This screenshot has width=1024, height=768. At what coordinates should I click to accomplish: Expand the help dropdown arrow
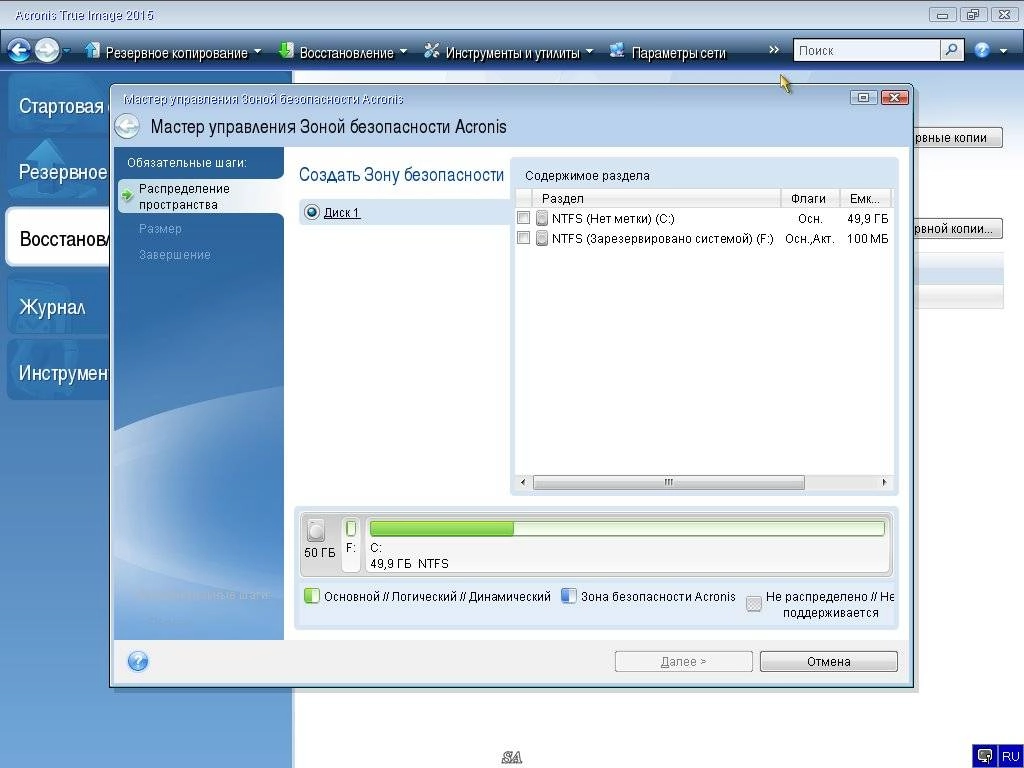point(1003,51)
